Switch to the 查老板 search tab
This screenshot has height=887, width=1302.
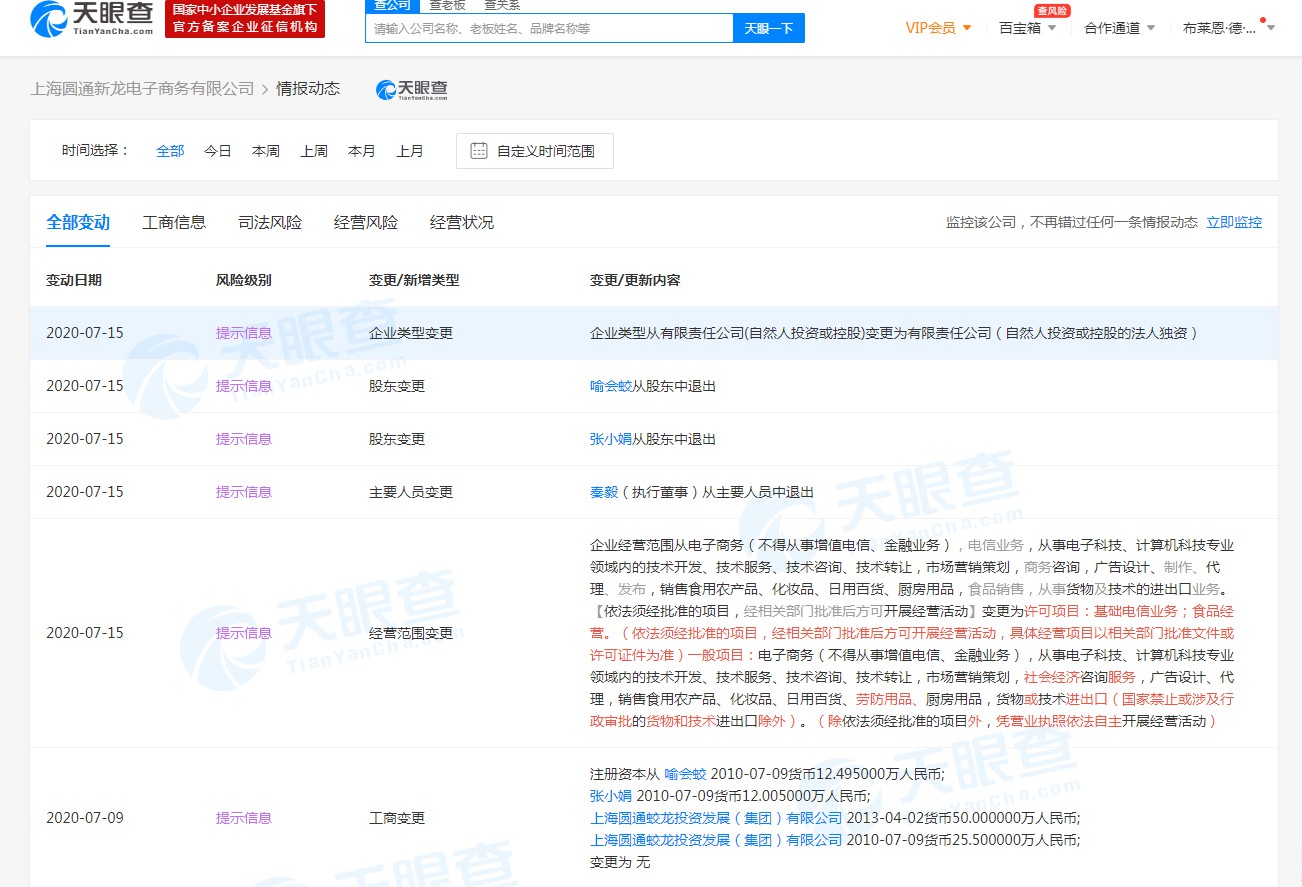tap(447, 5)
